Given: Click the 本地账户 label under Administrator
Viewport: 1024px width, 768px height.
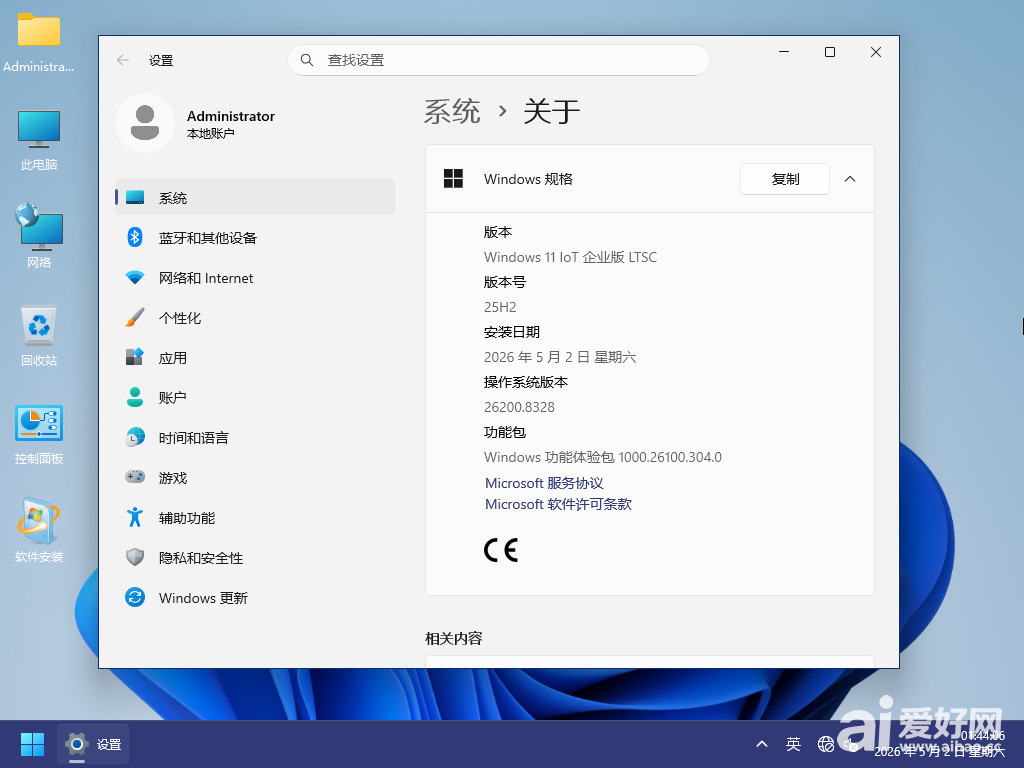Looking at the screenshot, I should (x=210, y=134).
